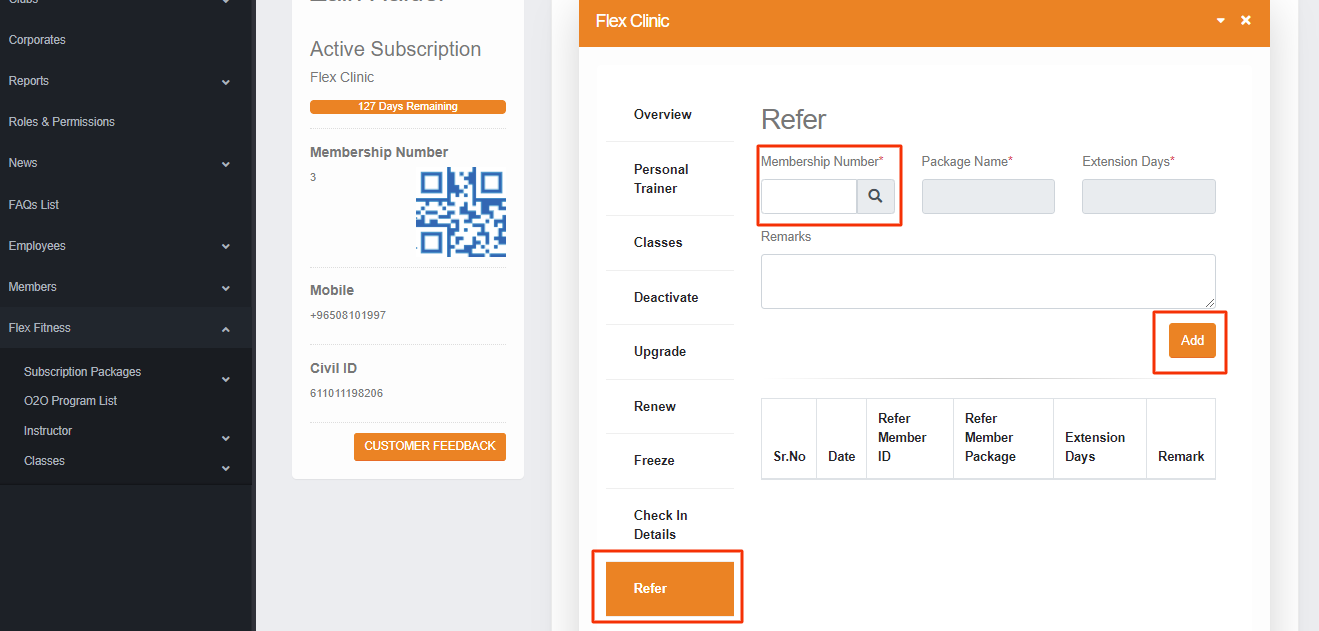Screen dimensions: 1319x631
Task: Focus the Membership Number input field
Action: [x=808, y=197]
